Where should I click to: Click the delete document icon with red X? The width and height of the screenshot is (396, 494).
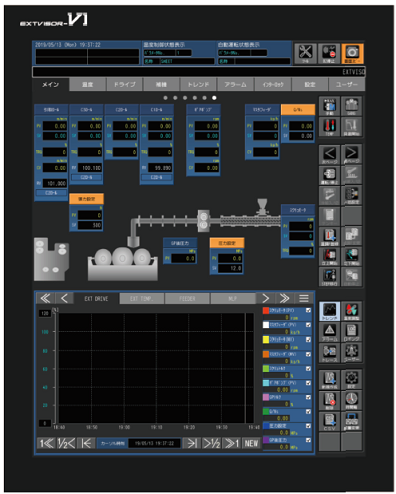pyautogui.click(x=329, y=400)
